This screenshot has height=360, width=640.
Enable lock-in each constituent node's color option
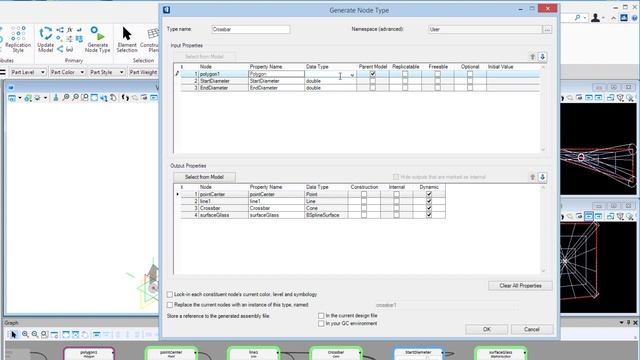pos(170,294)
